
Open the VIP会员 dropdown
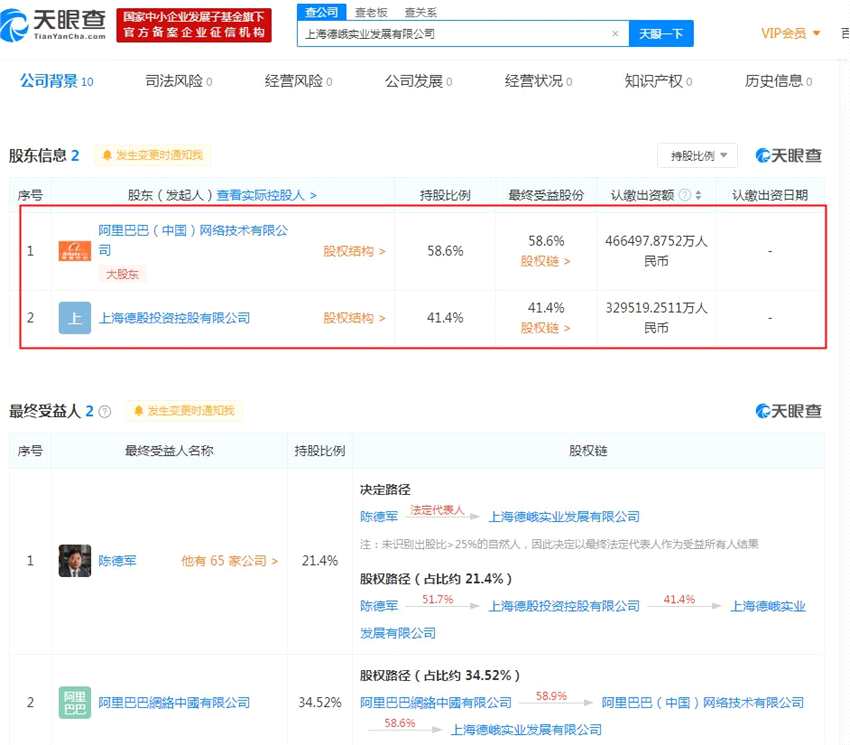[x=790, y=34]
